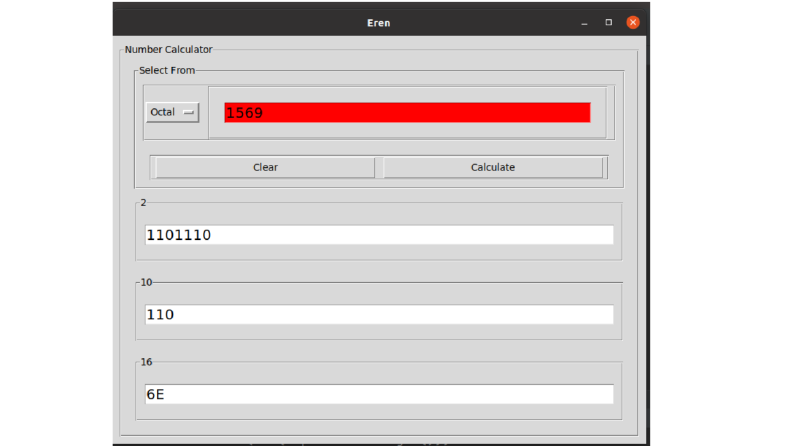Click the base 16 frame label
This screenshot has height=446, width=793.
click(x=146, y=362)
